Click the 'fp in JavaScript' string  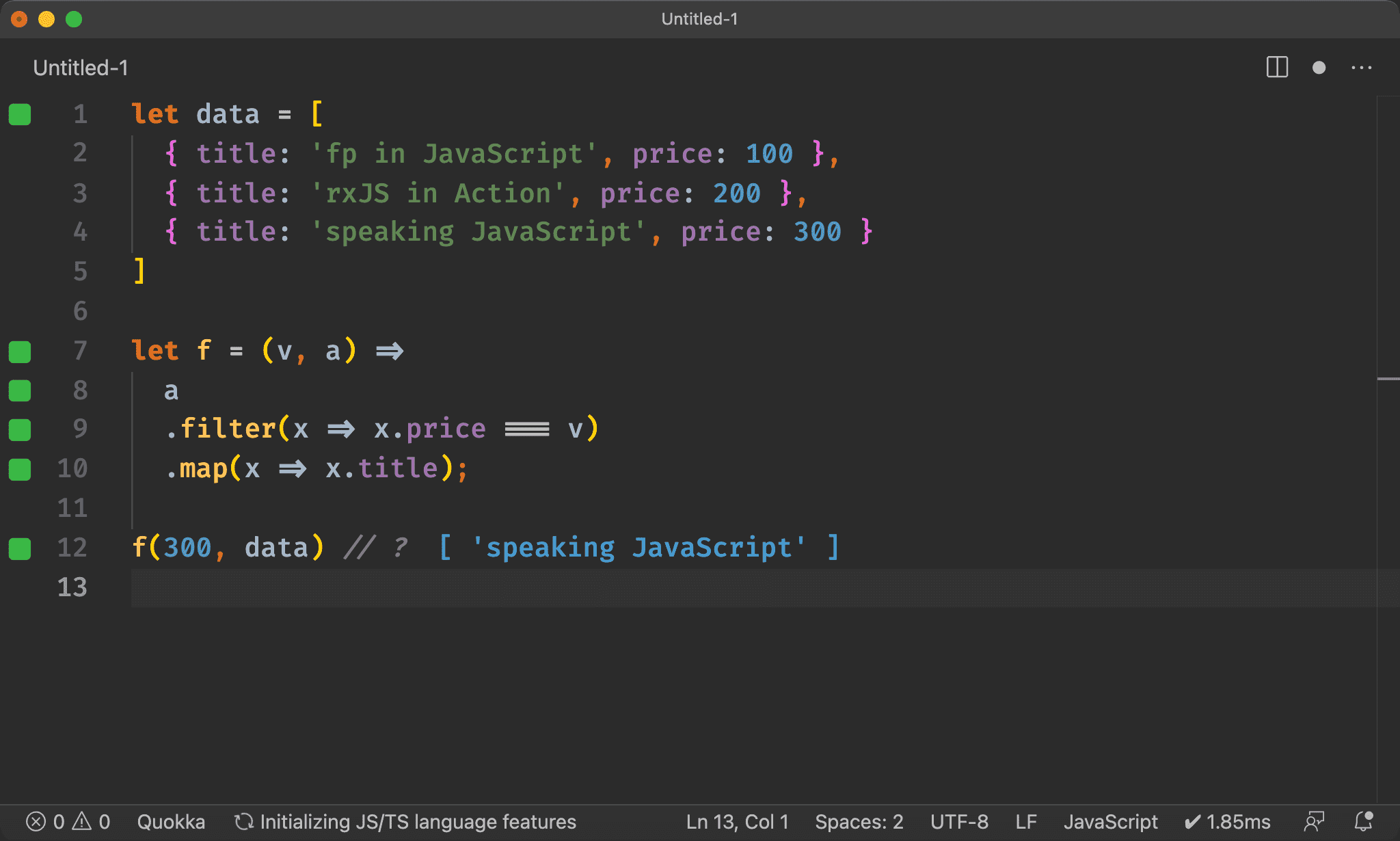point(453,154)
